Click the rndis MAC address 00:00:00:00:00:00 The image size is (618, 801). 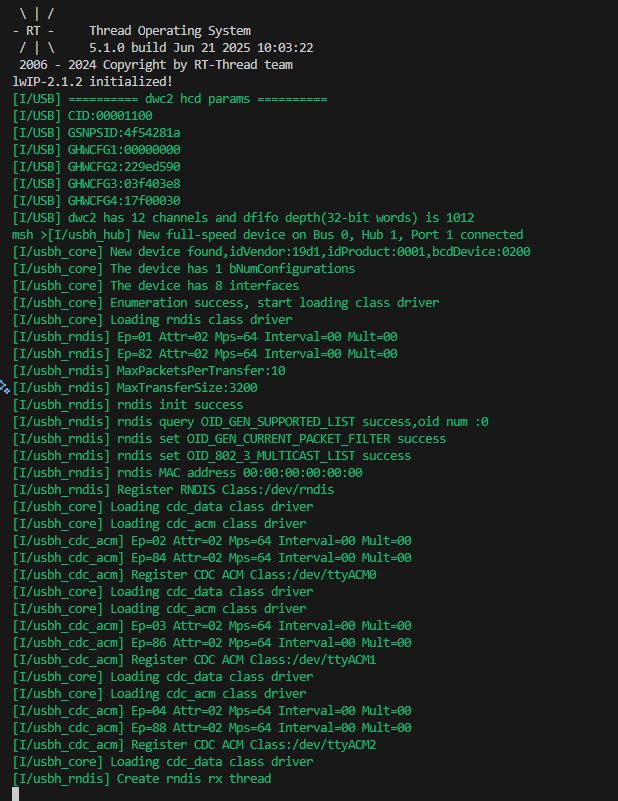[240, 472]
